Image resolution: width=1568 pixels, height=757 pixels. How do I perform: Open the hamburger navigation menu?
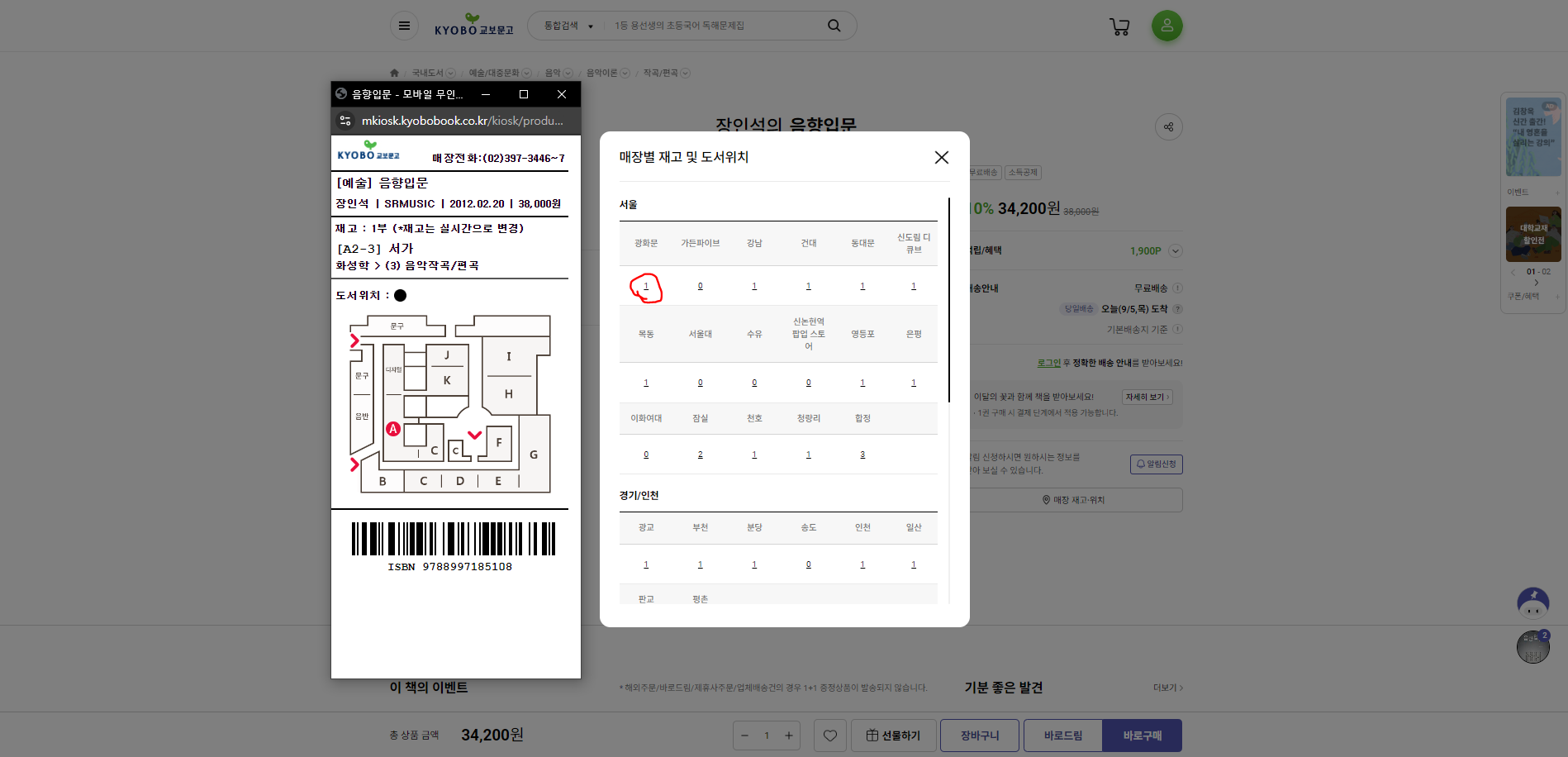click(x=404, y=25)
